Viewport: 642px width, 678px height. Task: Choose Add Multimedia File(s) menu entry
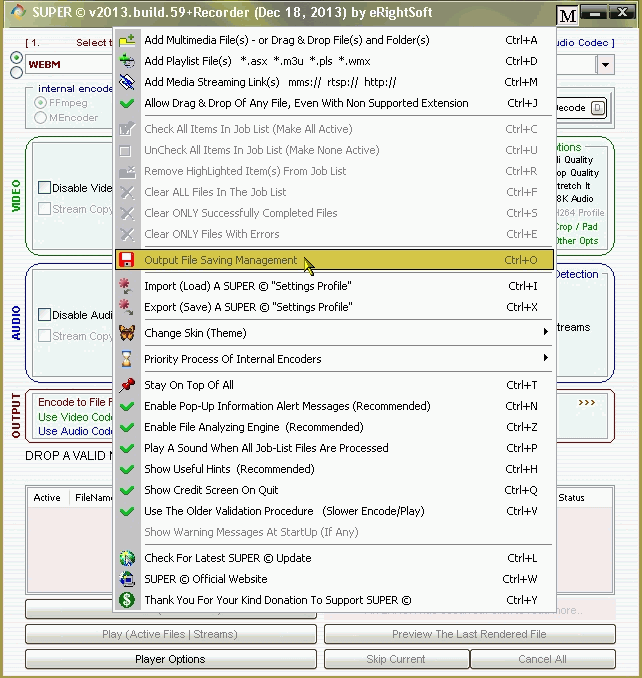[334, 40]
